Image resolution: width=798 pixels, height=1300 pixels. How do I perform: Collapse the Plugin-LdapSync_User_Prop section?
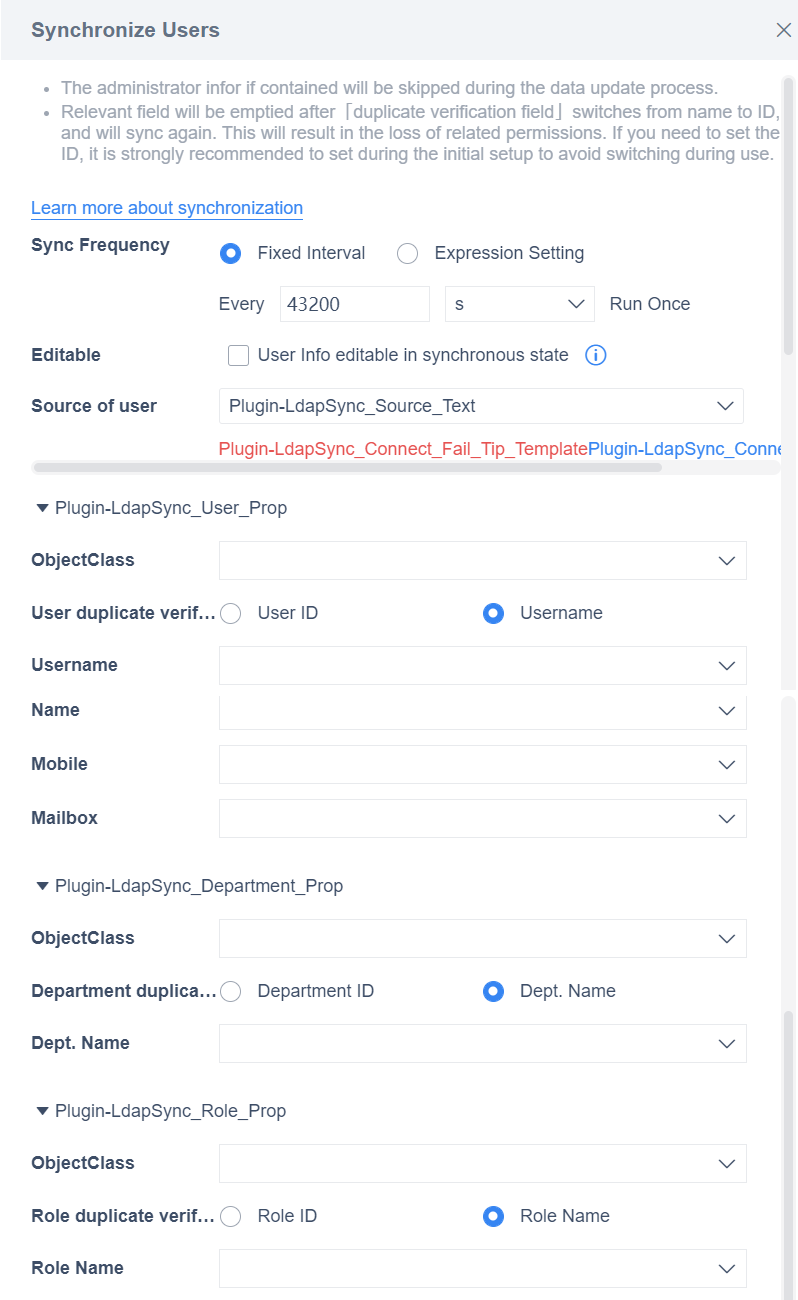[42, 507]
